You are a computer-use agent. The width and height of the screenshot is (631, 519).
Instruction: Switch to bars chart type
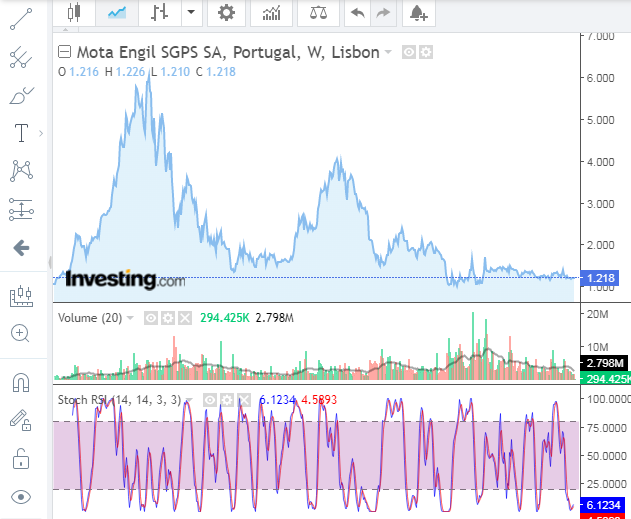(160, 12)
